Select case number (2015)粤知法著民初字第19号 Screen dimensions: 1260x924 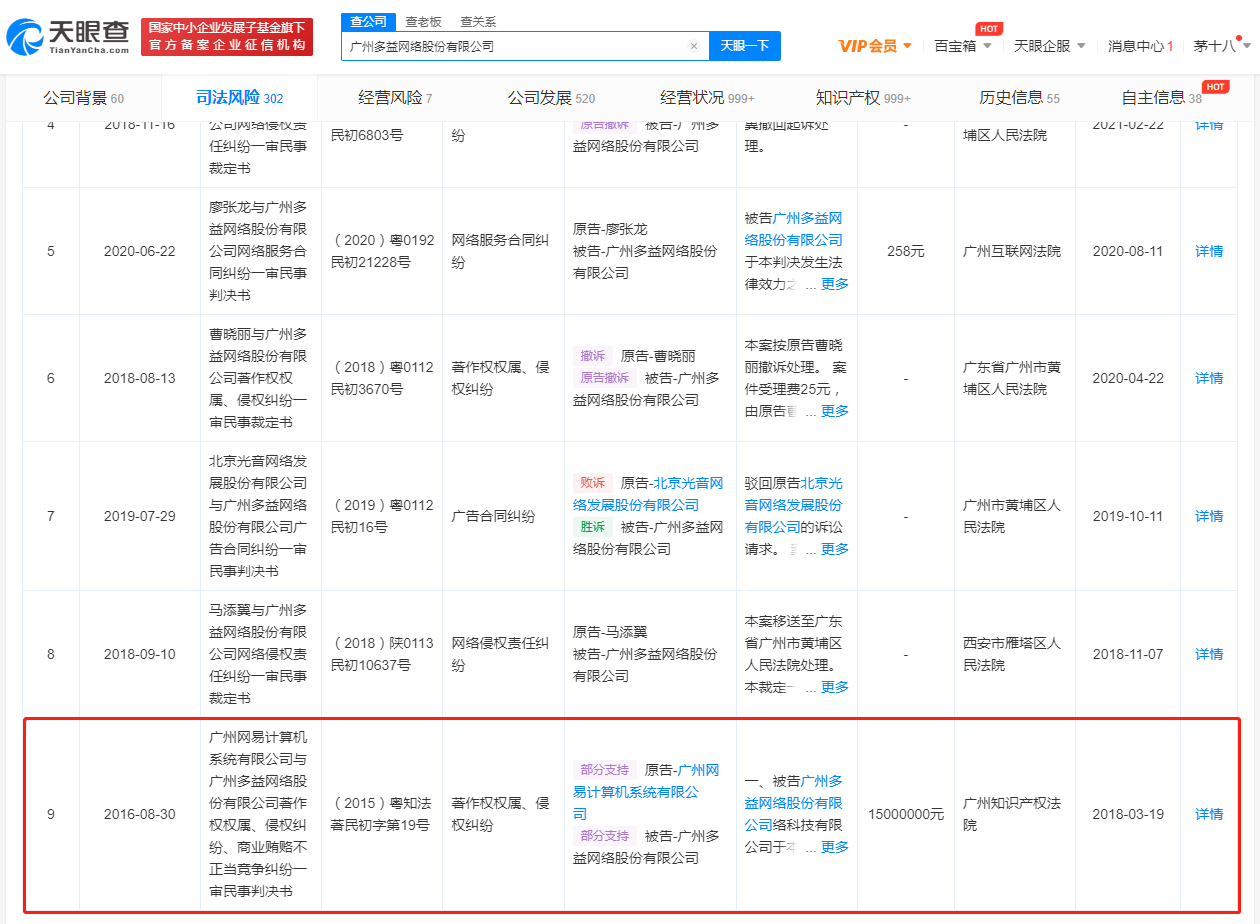[x=382, y=814]
